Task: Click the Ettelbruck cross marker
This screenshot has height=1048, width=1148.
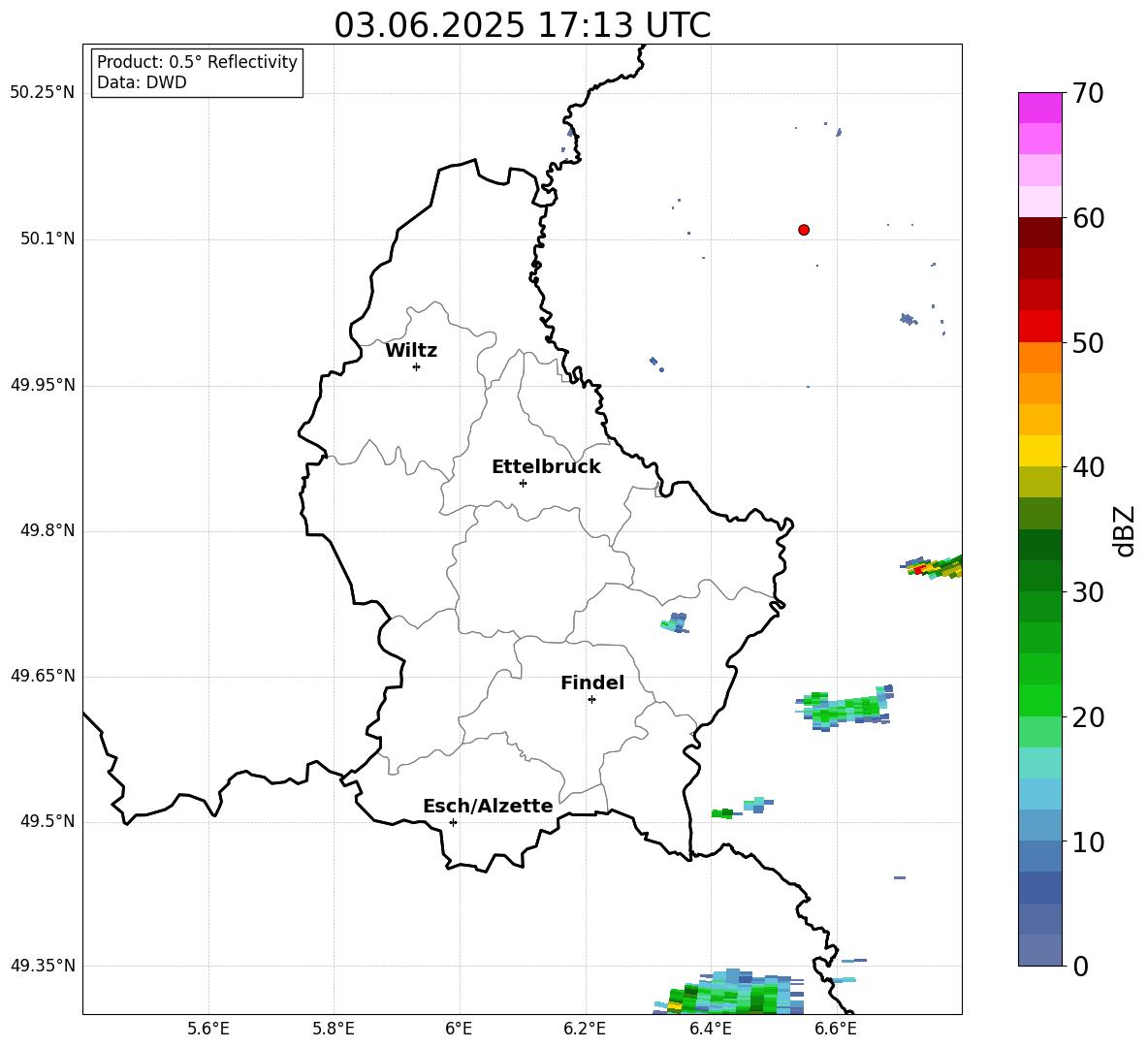Action: point(523,483)
